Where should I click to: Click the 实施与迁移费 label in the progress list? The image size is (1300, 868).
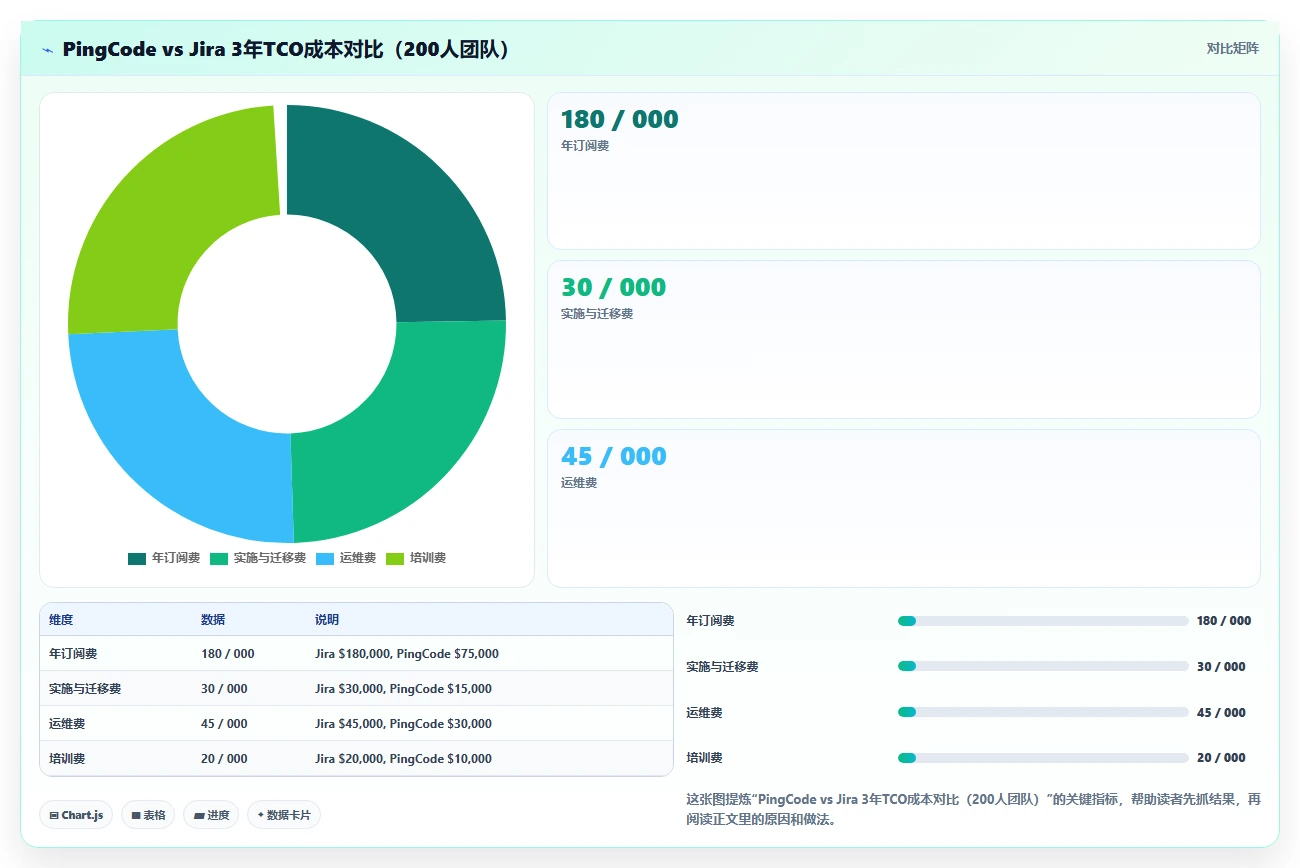[x=722, y=667]
